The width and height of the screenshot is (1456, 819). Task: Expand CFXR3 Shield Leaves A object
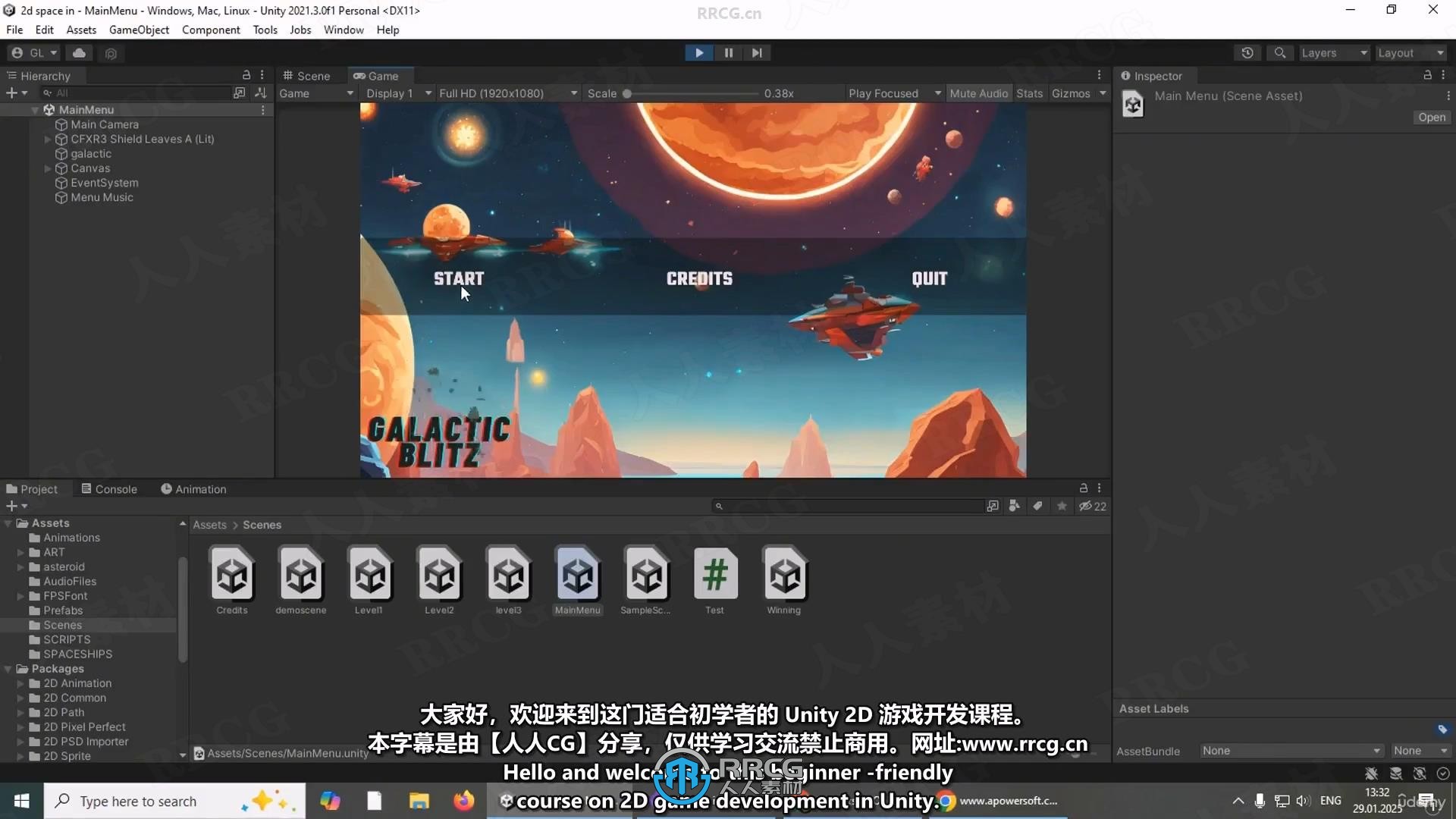(48, 140)
